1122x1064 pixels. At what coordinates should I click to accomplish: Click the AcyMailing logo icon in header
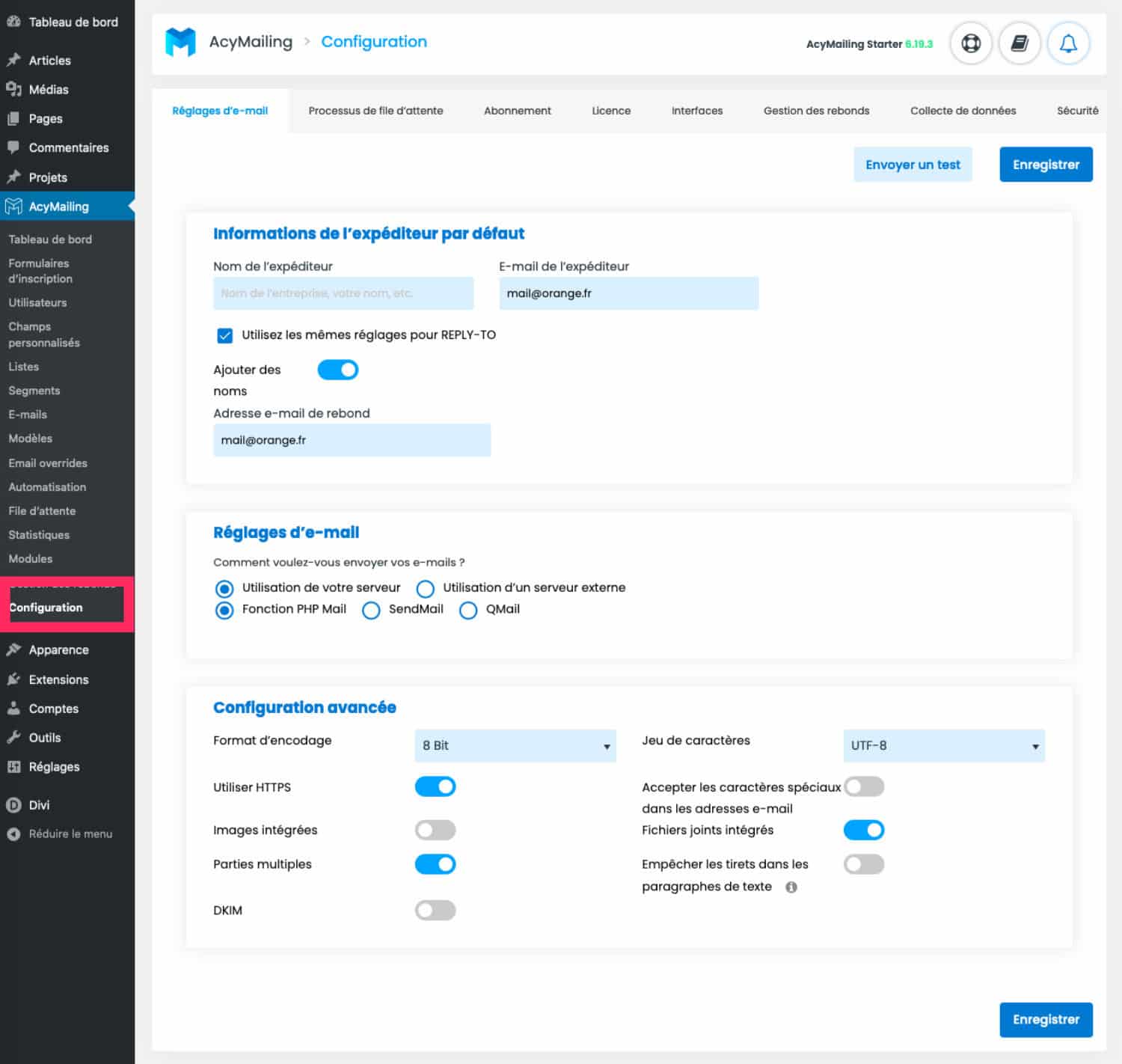click(180, 42)
